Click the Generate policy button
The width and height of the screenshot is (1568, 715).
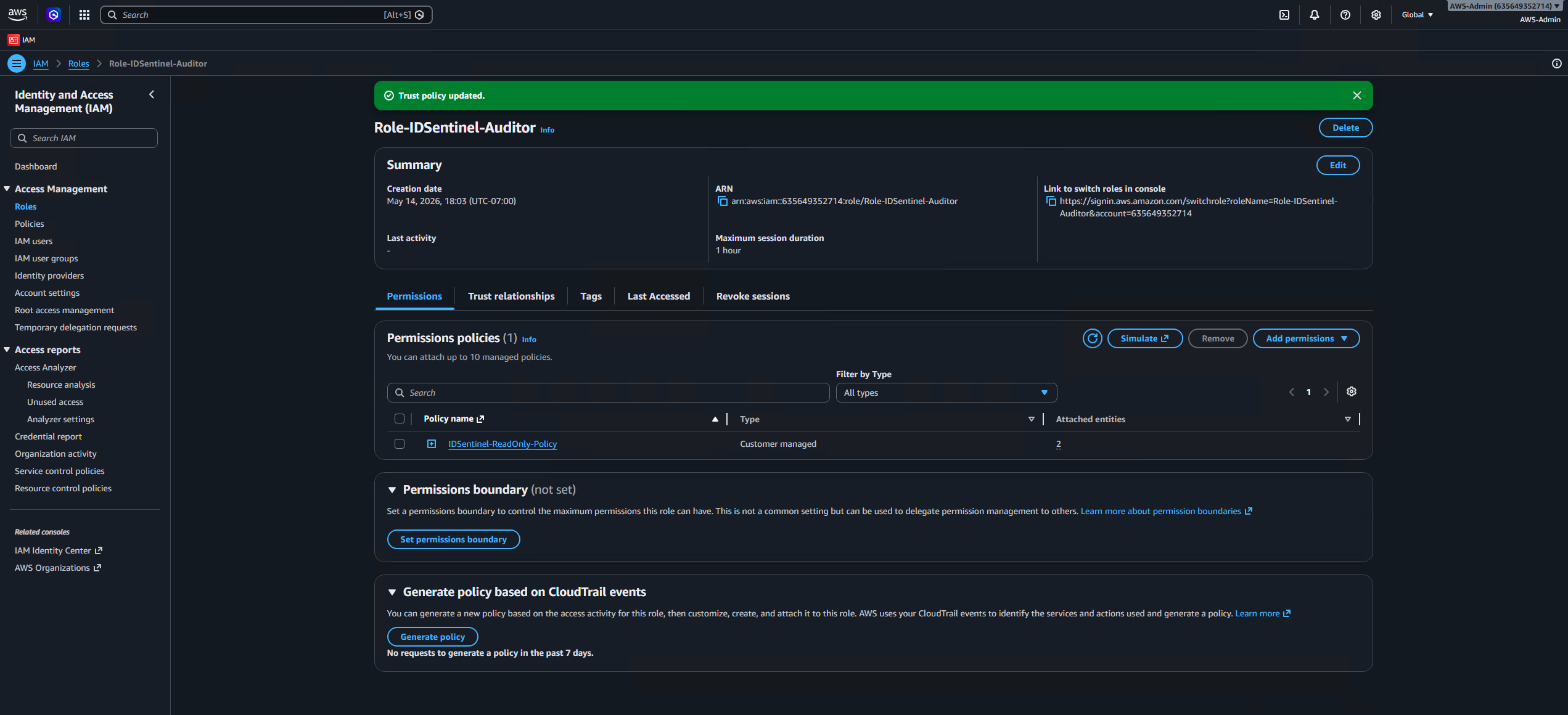tap(432, 637)
